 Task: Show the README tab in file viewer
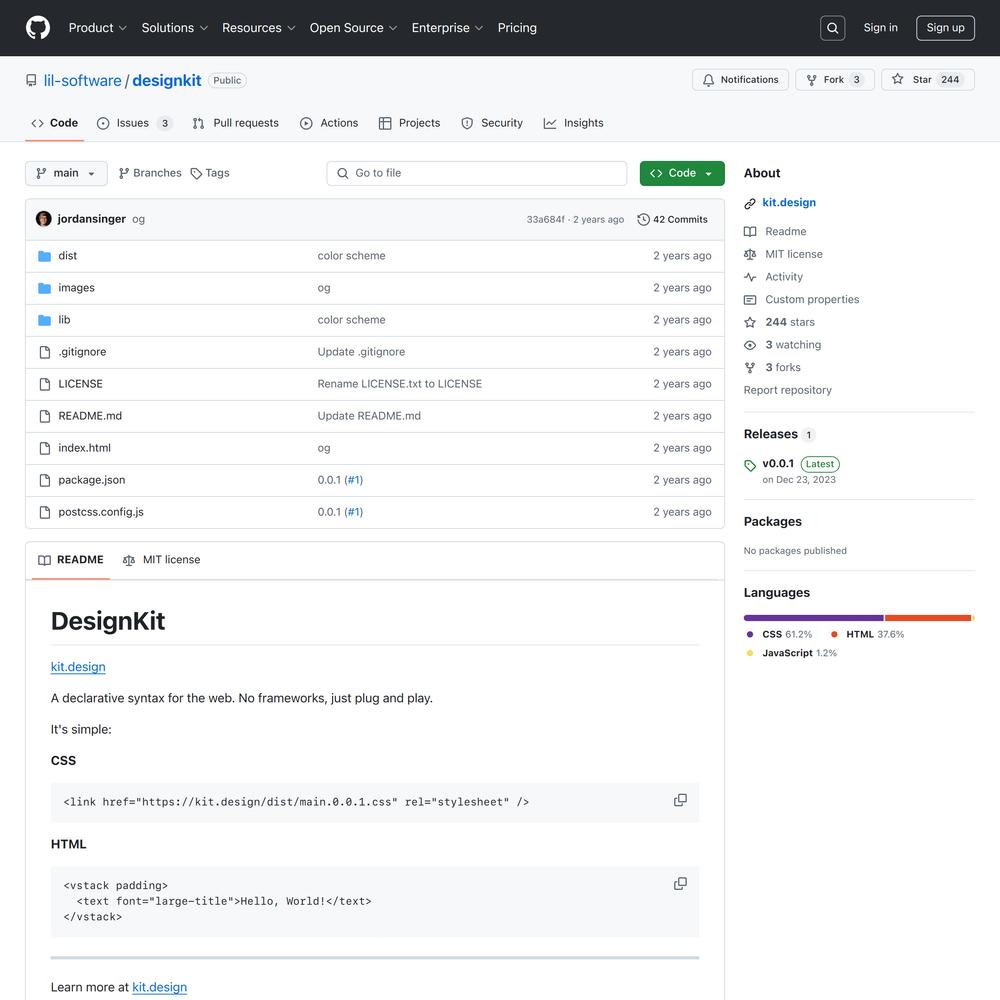point(71,560)
